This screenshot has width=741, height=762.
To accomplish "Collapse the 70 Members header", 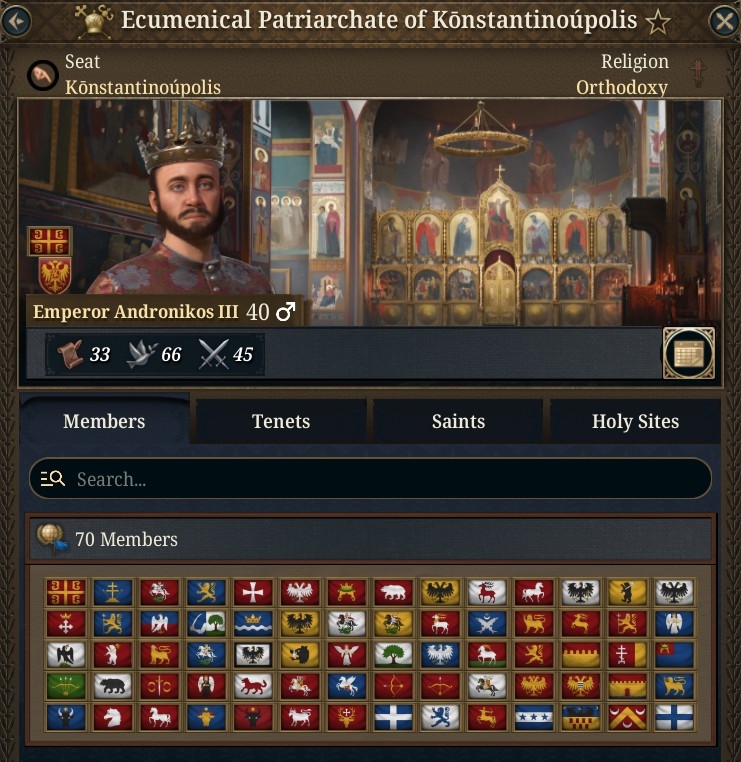I will click(370, 539).
